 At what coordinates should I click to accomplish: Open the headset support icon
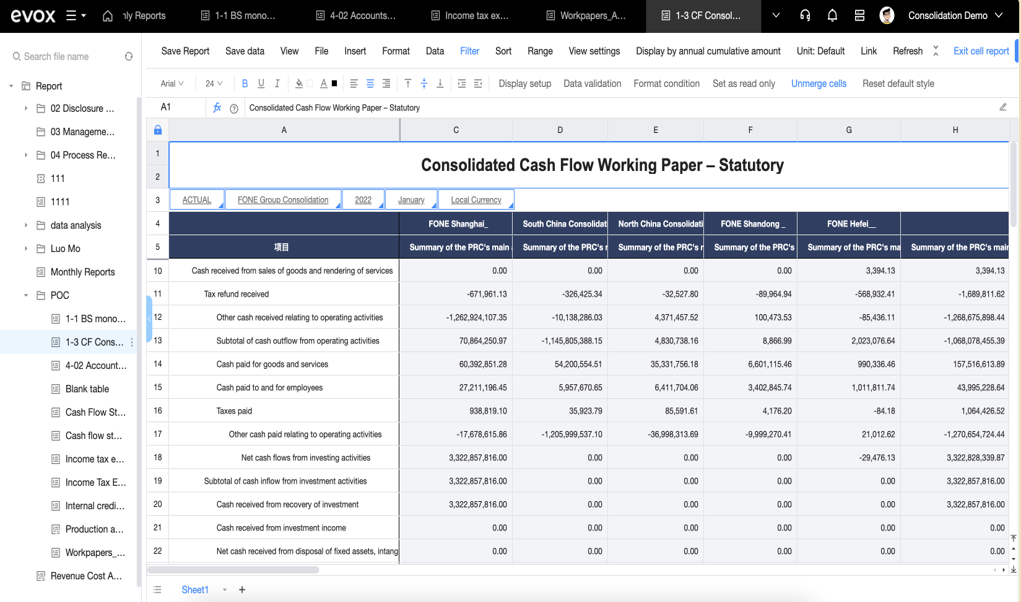coord(805,16)
